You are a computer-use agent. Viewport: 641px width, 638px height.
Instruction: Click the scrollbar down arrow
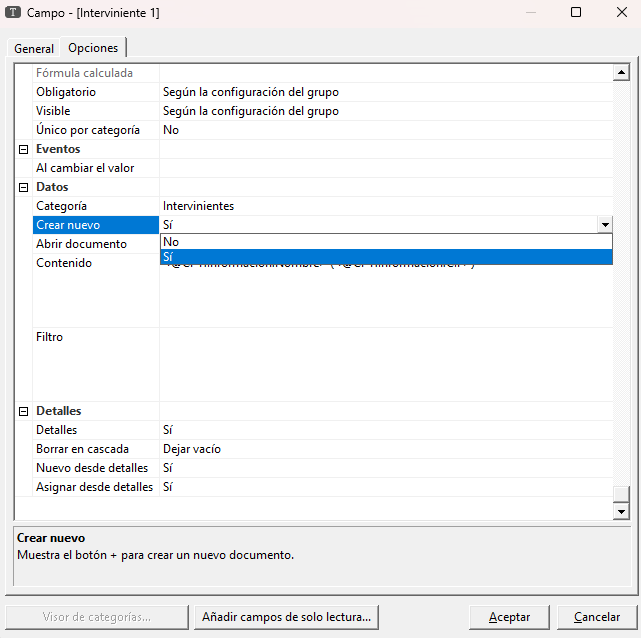pyautogui.click(x=621, y=511)
